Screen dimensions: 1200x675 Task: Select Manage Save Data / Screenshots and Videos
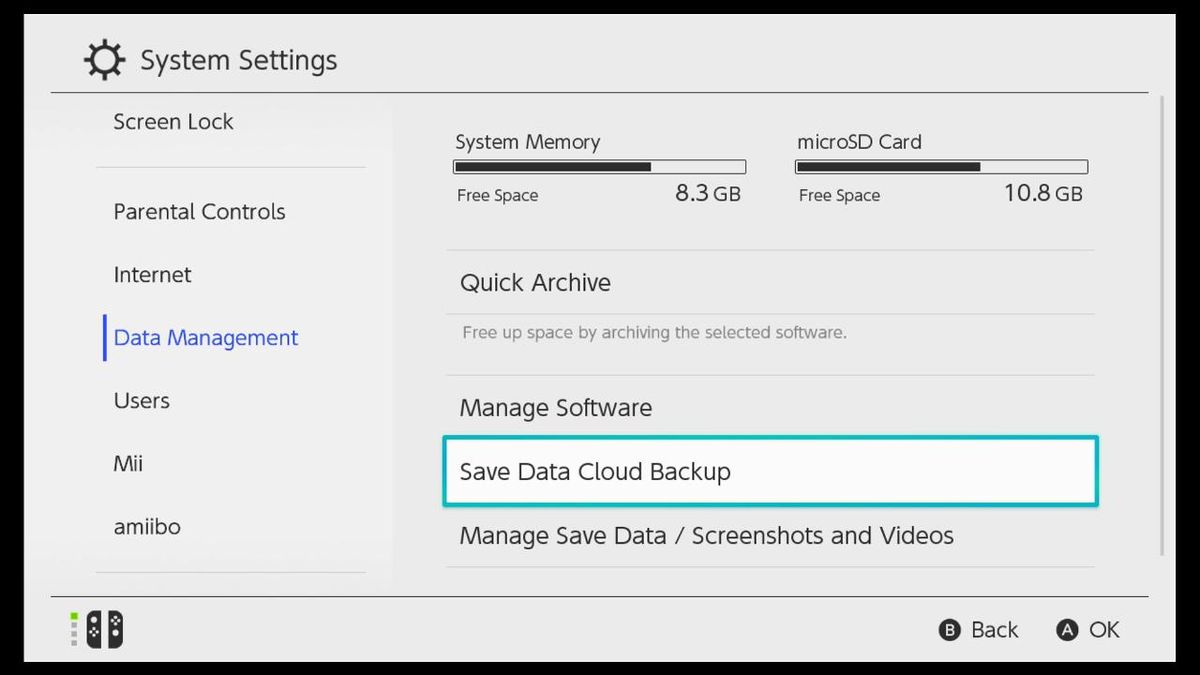click(x=705, y=535)
